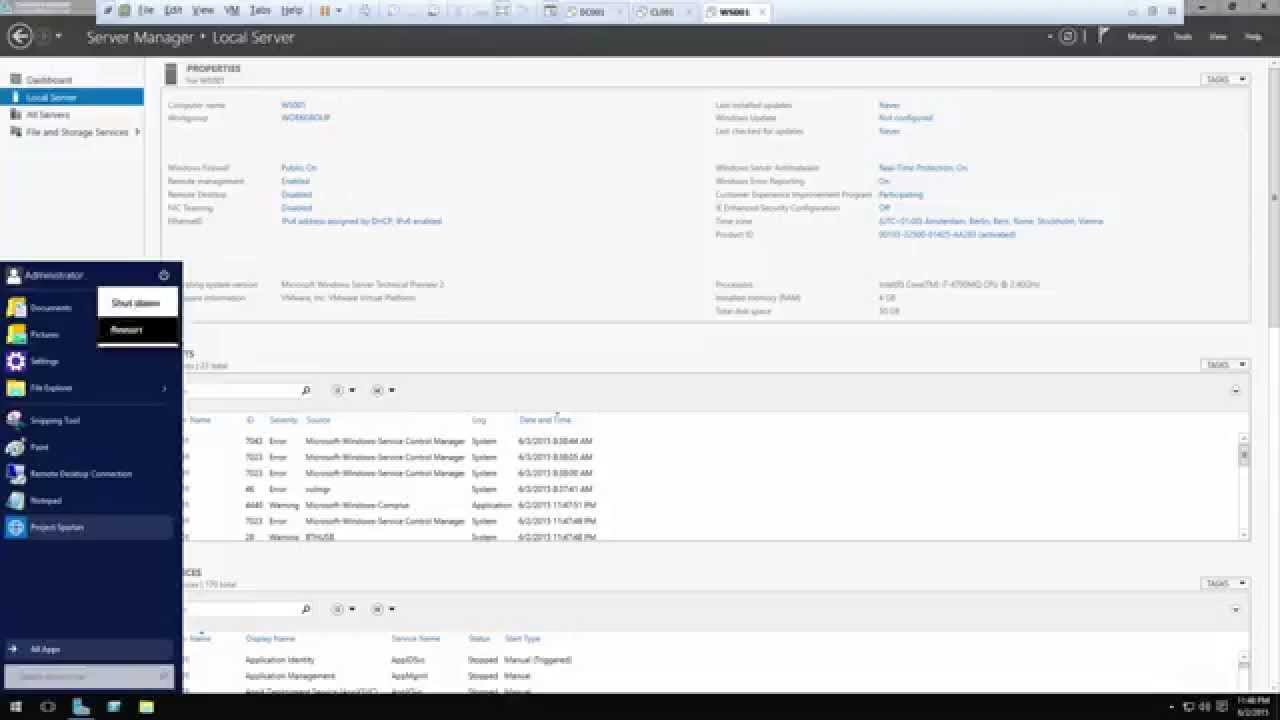Launch Project Spartan browser from Start menu
Screen dimensions: 1280x720
pos(88,527)
